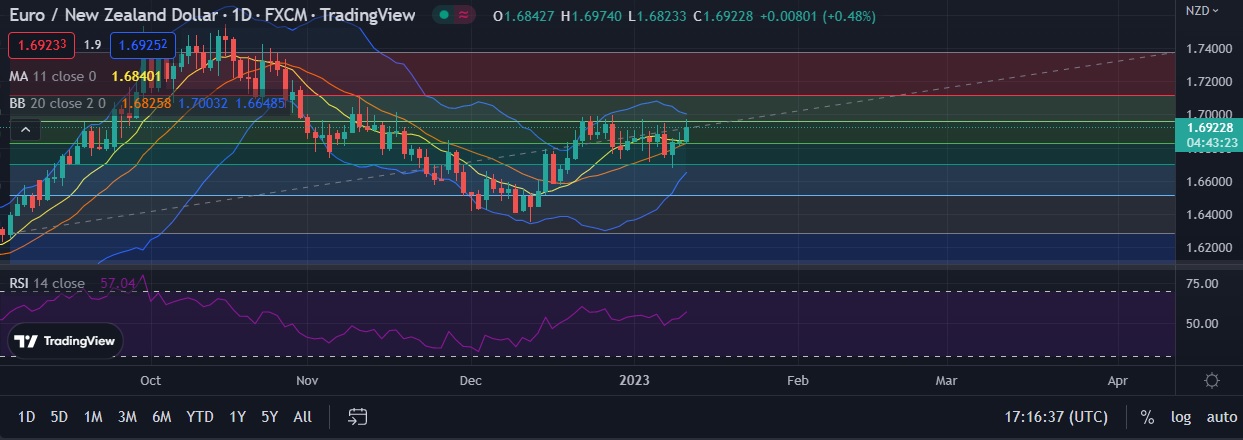Click the high value H1.69740

click(x=591, y=15)
